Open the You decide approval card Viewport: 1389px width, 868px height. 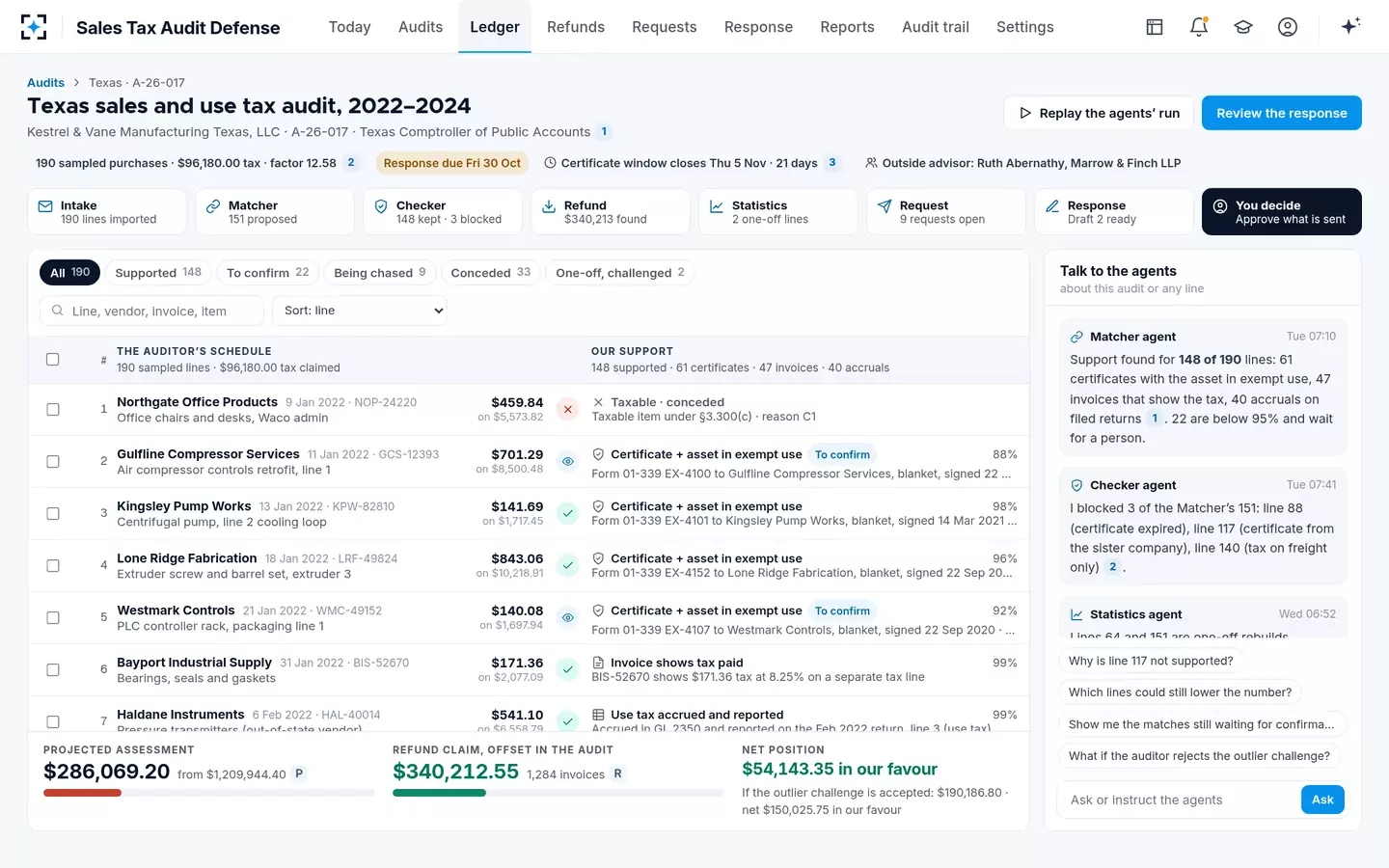point(1282,212)
